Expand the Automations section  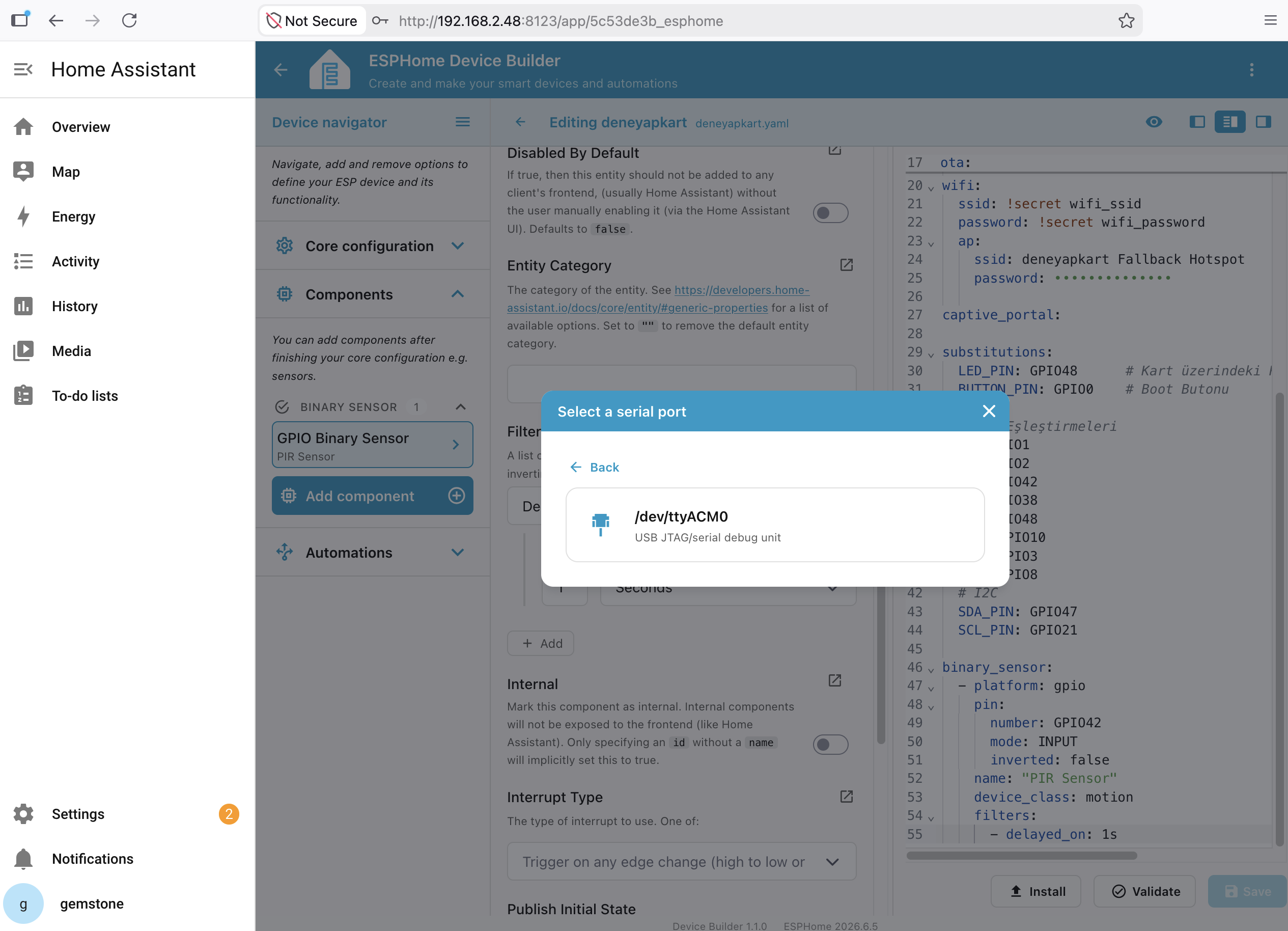click(373, 553)
